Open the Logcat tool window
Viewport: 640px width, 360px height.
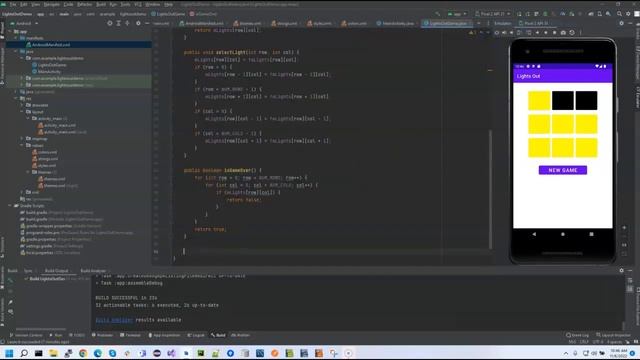pos(196,335)
